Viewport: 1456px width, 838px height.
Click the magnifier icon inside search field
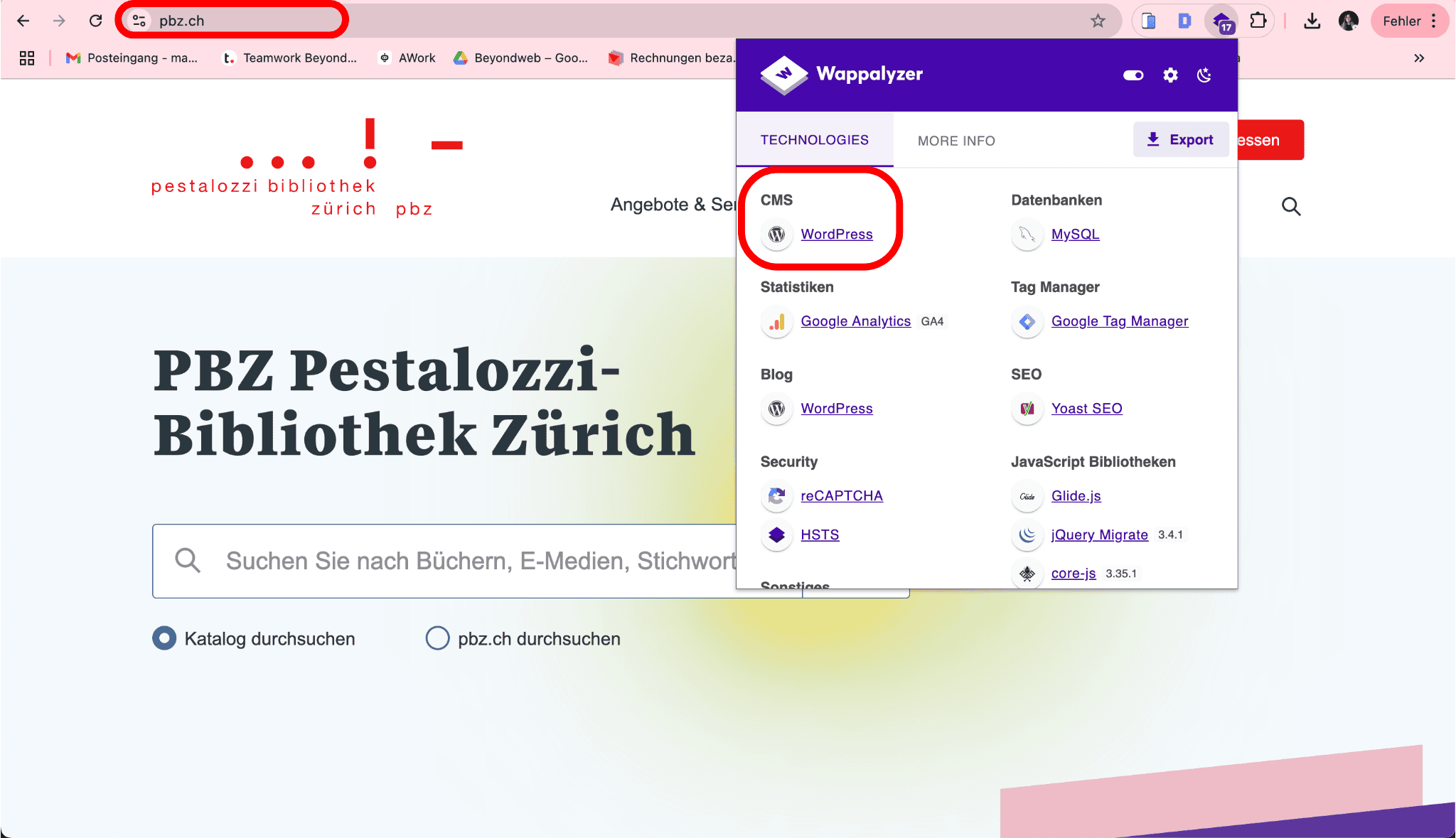point(188,561)
